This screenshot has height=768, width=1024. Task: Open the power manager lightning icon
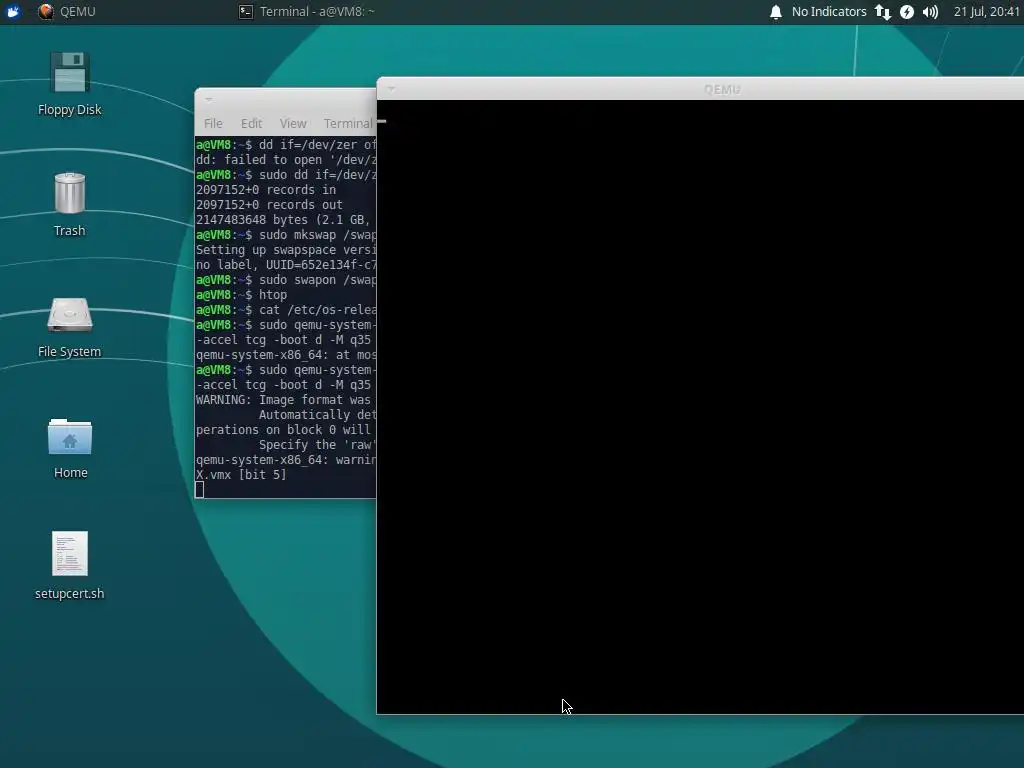pos(907,12)
